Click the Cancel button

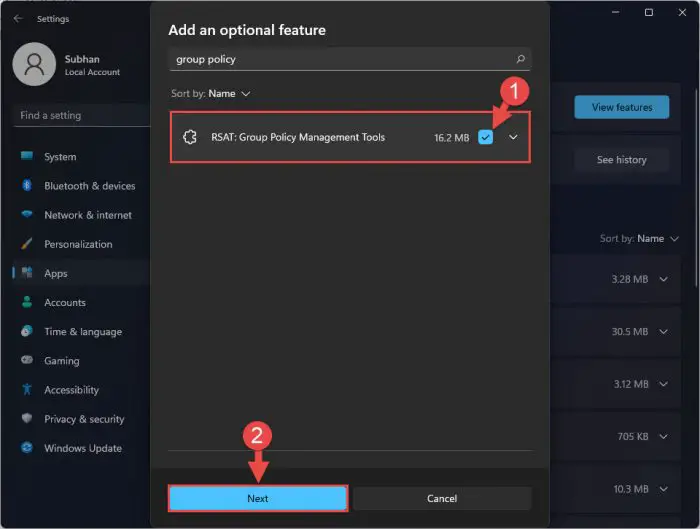[442, 498]
